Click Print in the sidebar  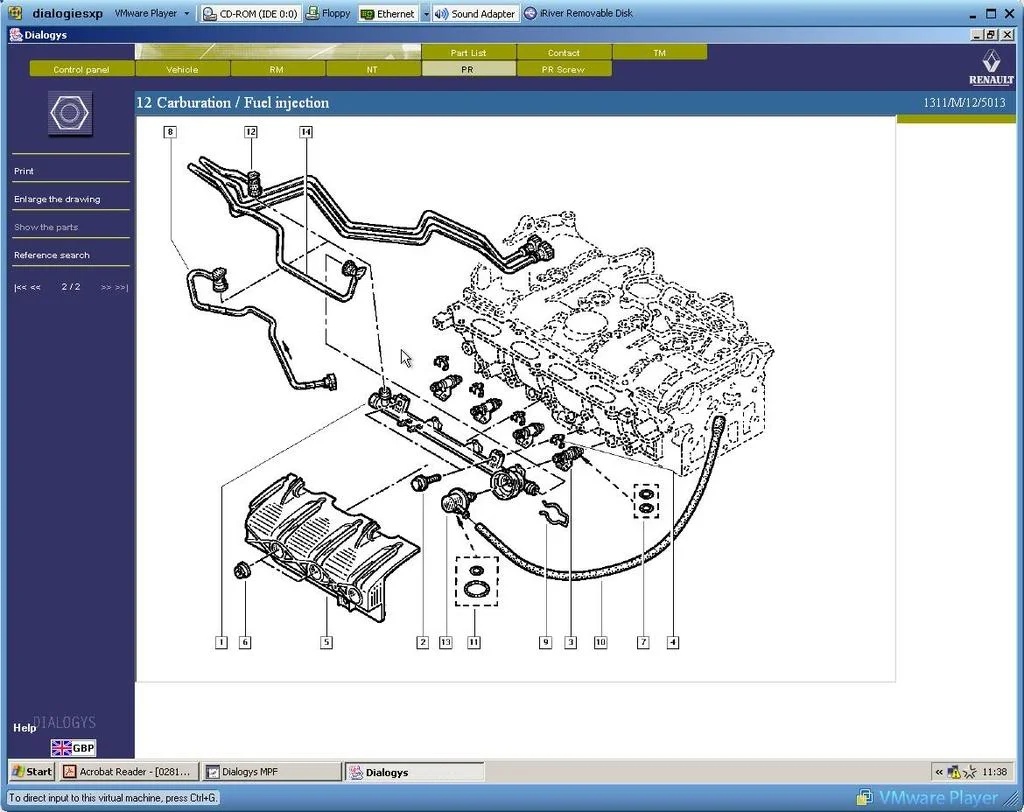pyautogui.click(x=24, y=171)
